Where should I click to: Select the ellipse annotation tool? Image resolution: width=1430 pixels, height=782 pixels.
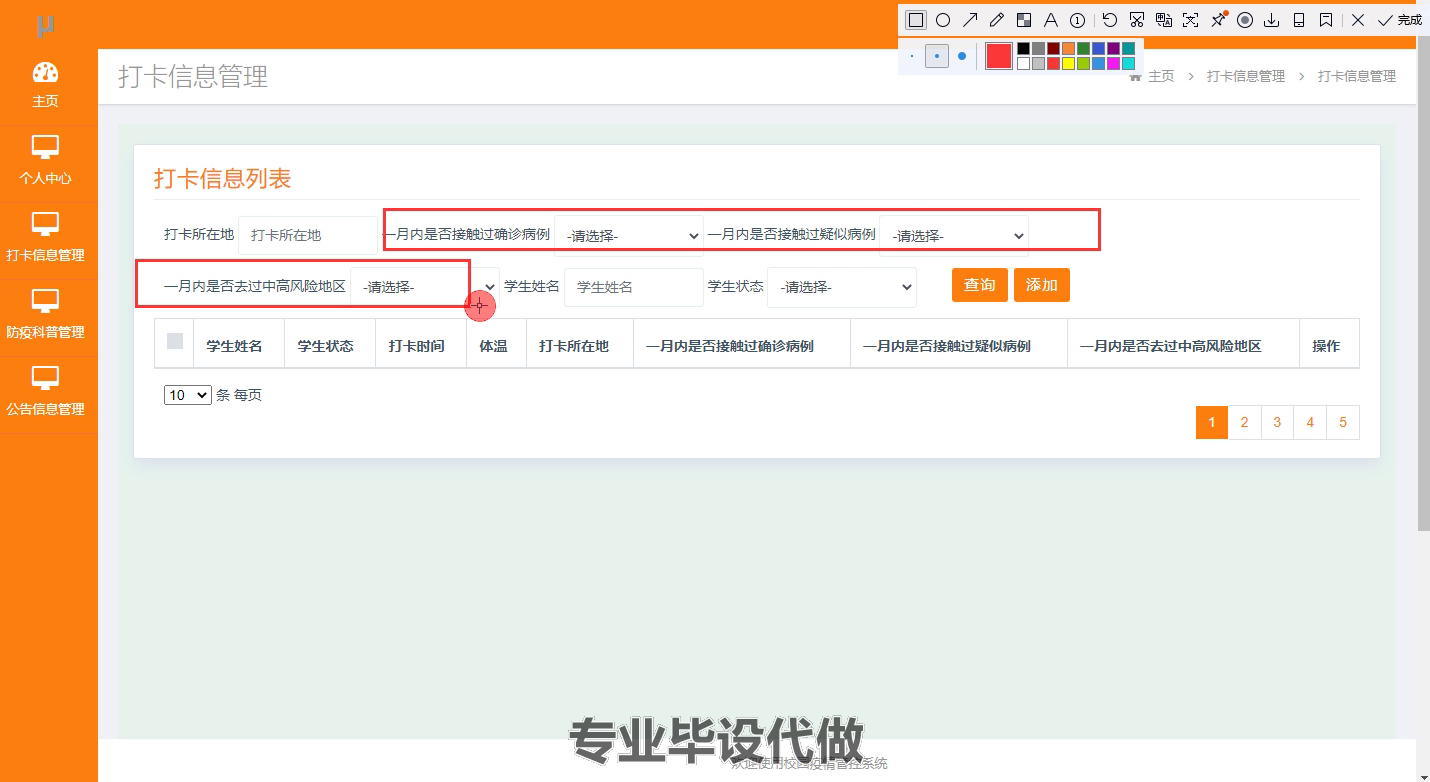coord(943,20)
